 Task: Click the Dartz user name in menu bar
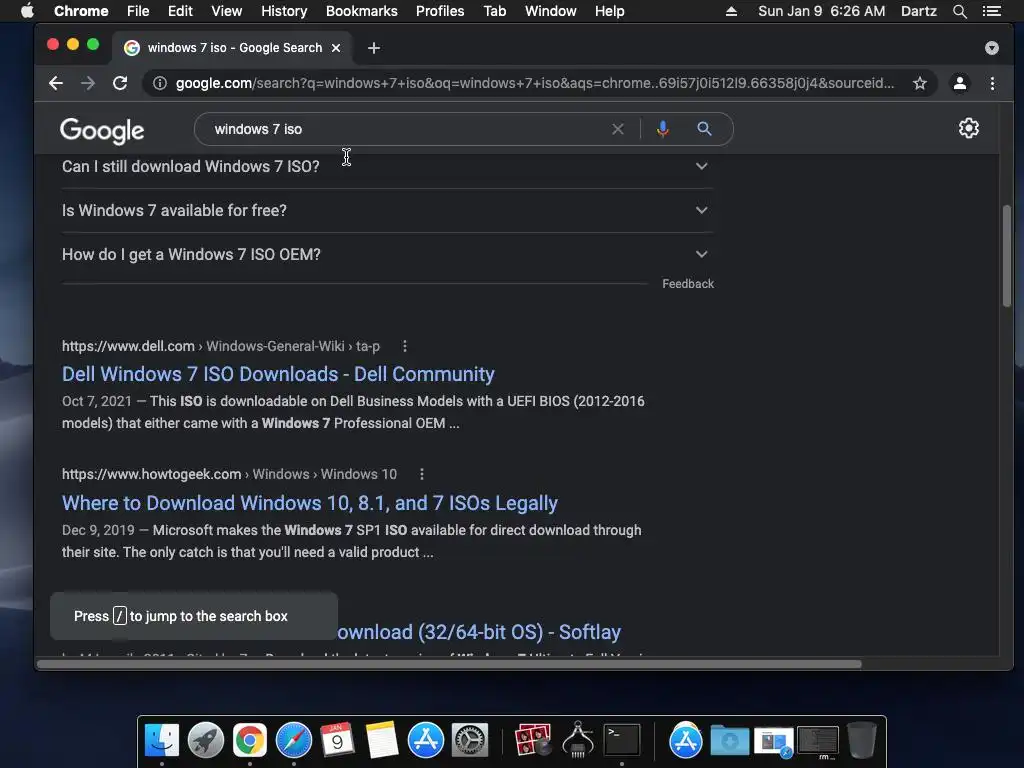(x=918, y=11)
